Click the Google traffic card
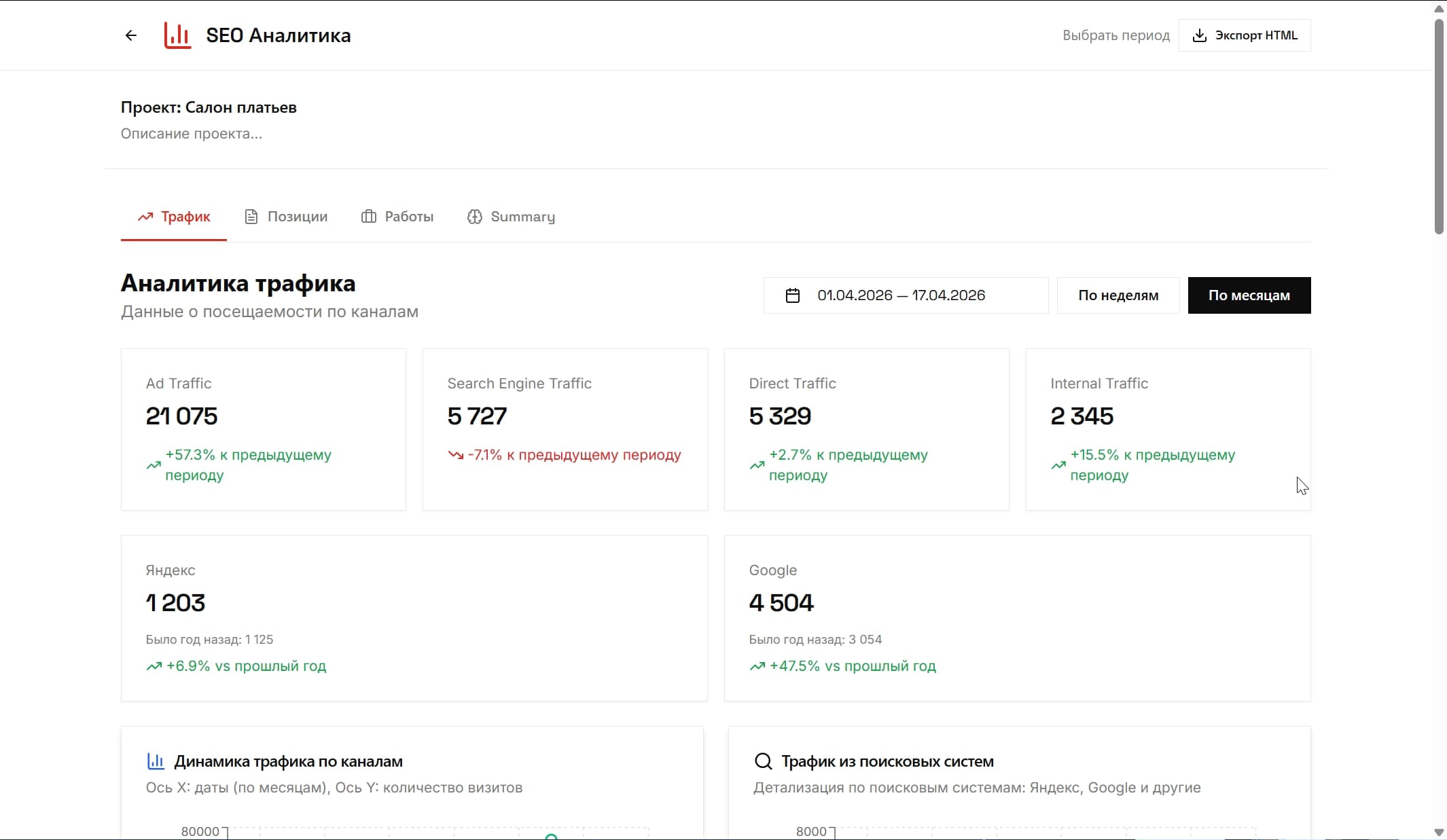This screenshot has width=1447, height=840. point(1016,618)
